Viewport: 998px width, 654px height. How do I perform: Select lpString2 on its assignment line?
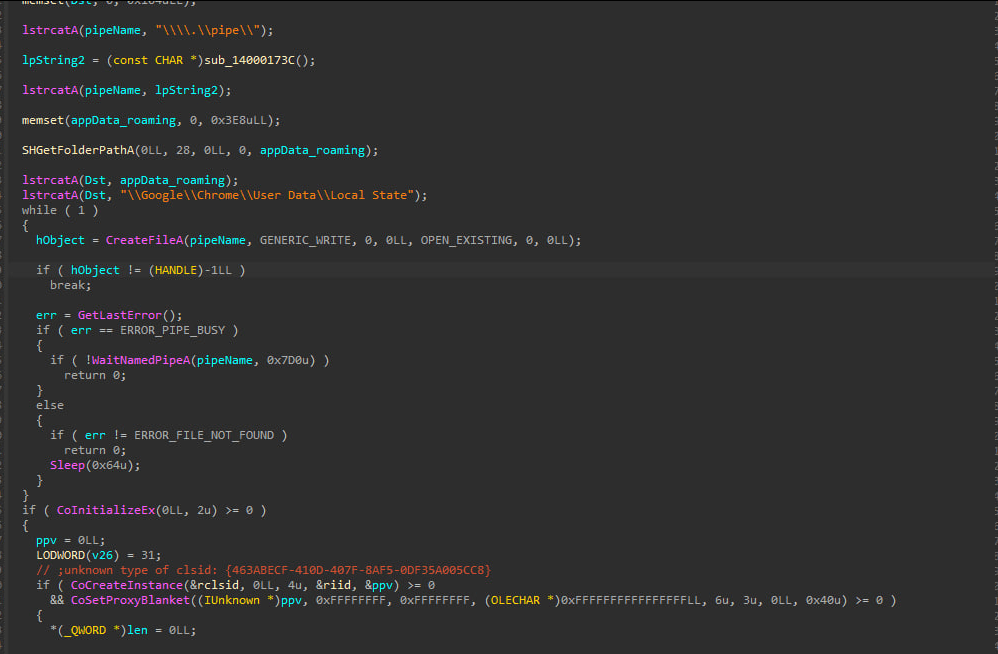53,60
